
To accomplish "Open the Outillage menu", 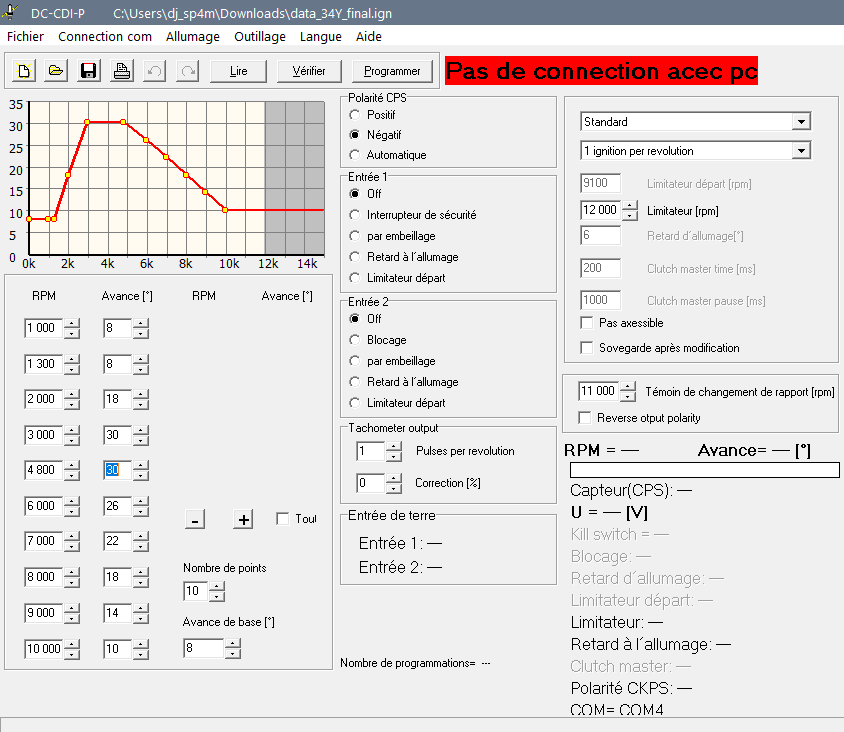I will 260,37.
